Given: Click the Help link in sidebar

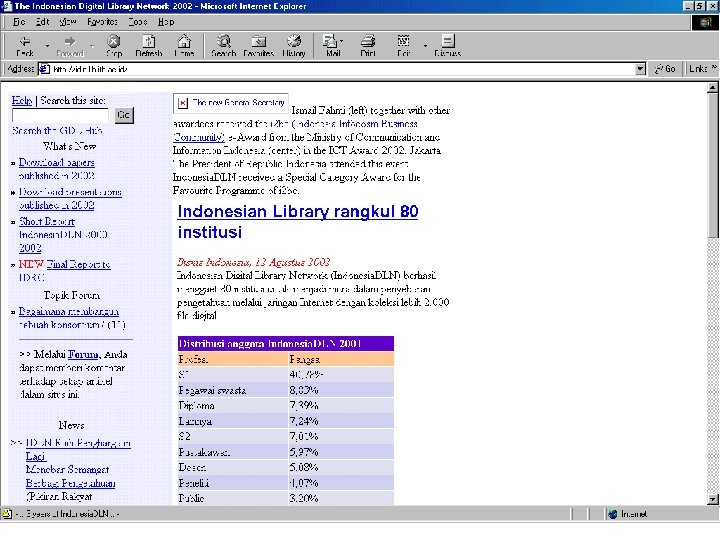Looking at the screenshot, I should (22, 101).
